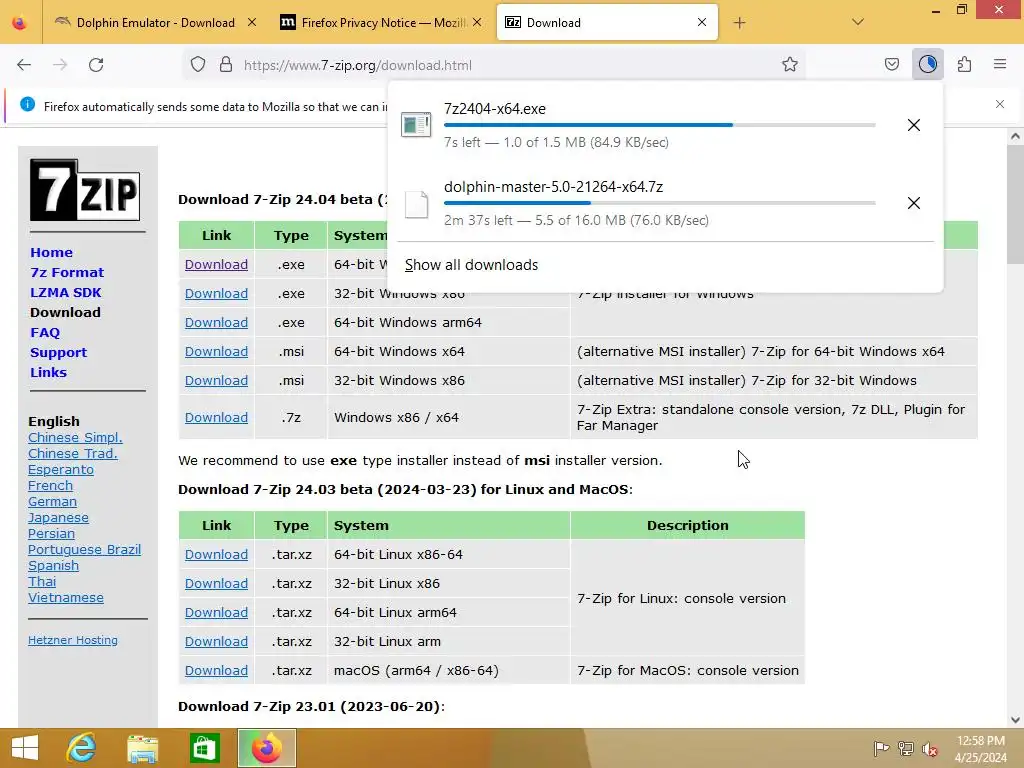Click the dolphin-master download progress bar
The width and height of the screenshot is (1024, 768).
click(x=660, y=203)
